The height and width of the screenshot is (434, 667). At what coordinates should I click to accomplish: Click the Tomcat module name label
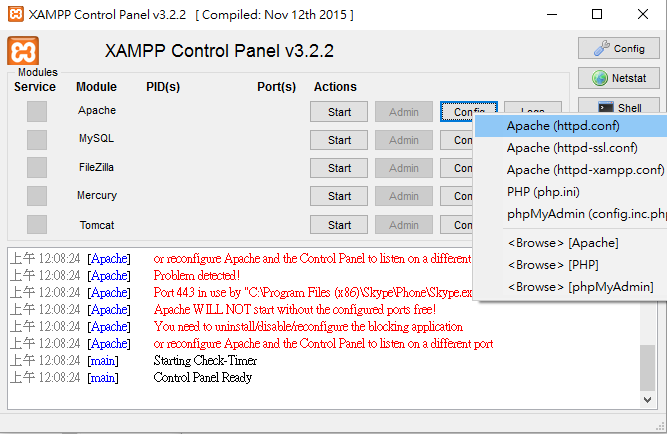click(x=97, y=225)
